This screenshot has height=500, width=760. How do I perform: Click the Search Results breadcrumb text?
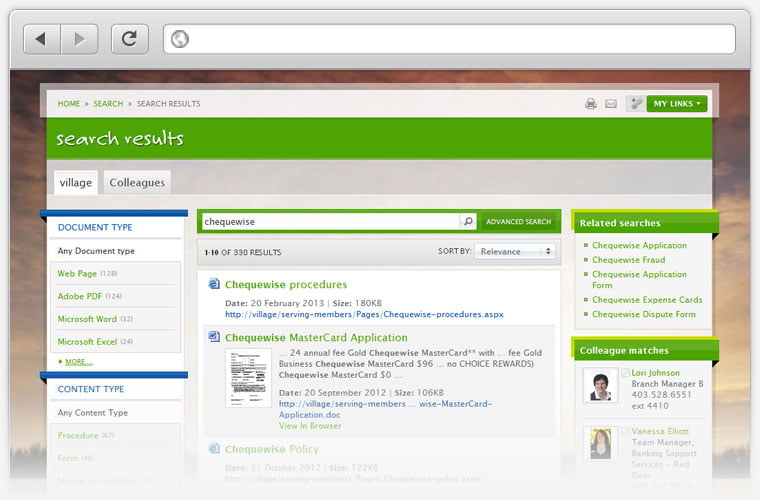click(168, 104)
